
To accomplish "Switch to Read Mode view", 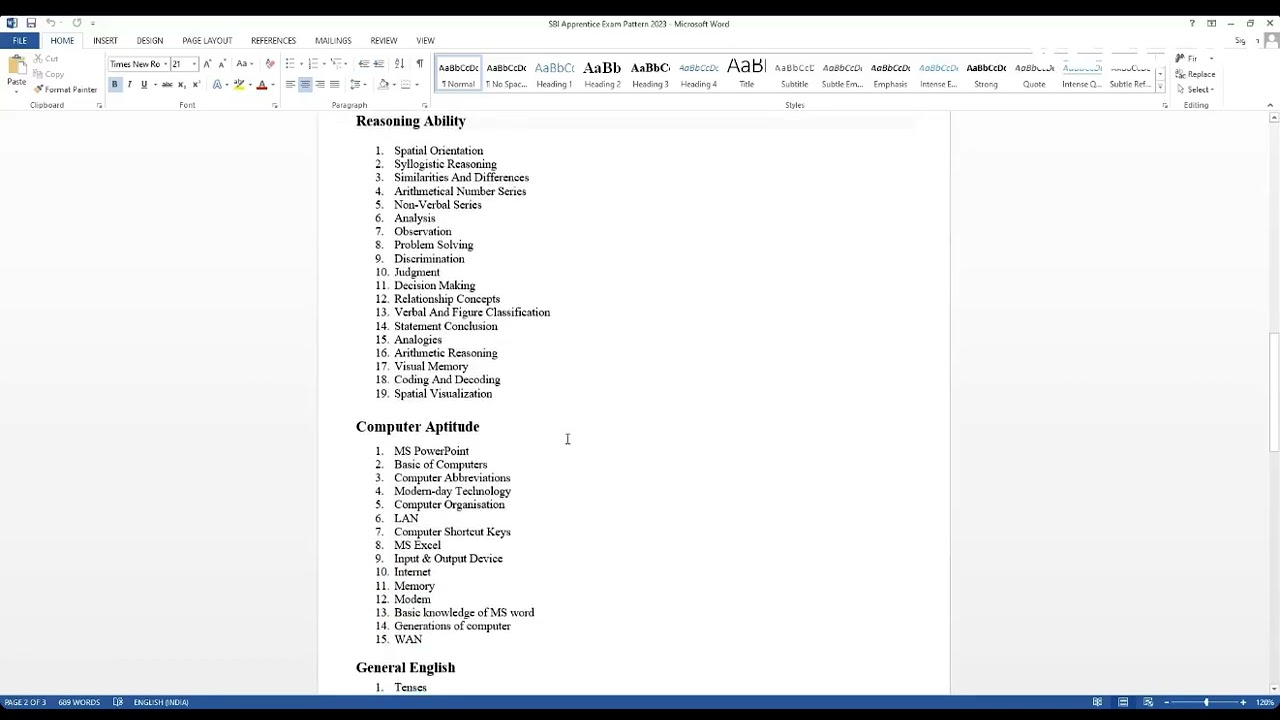I will coord(1097,702).
